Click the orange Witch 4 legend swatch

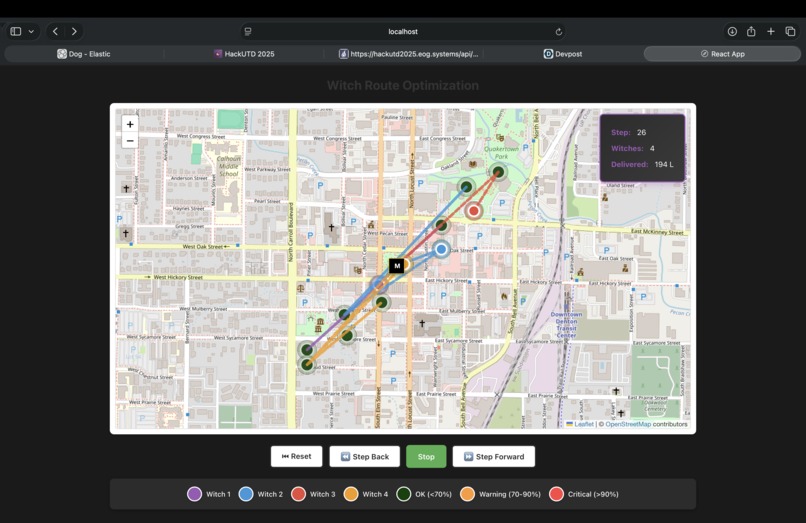[x=351, y=494]
